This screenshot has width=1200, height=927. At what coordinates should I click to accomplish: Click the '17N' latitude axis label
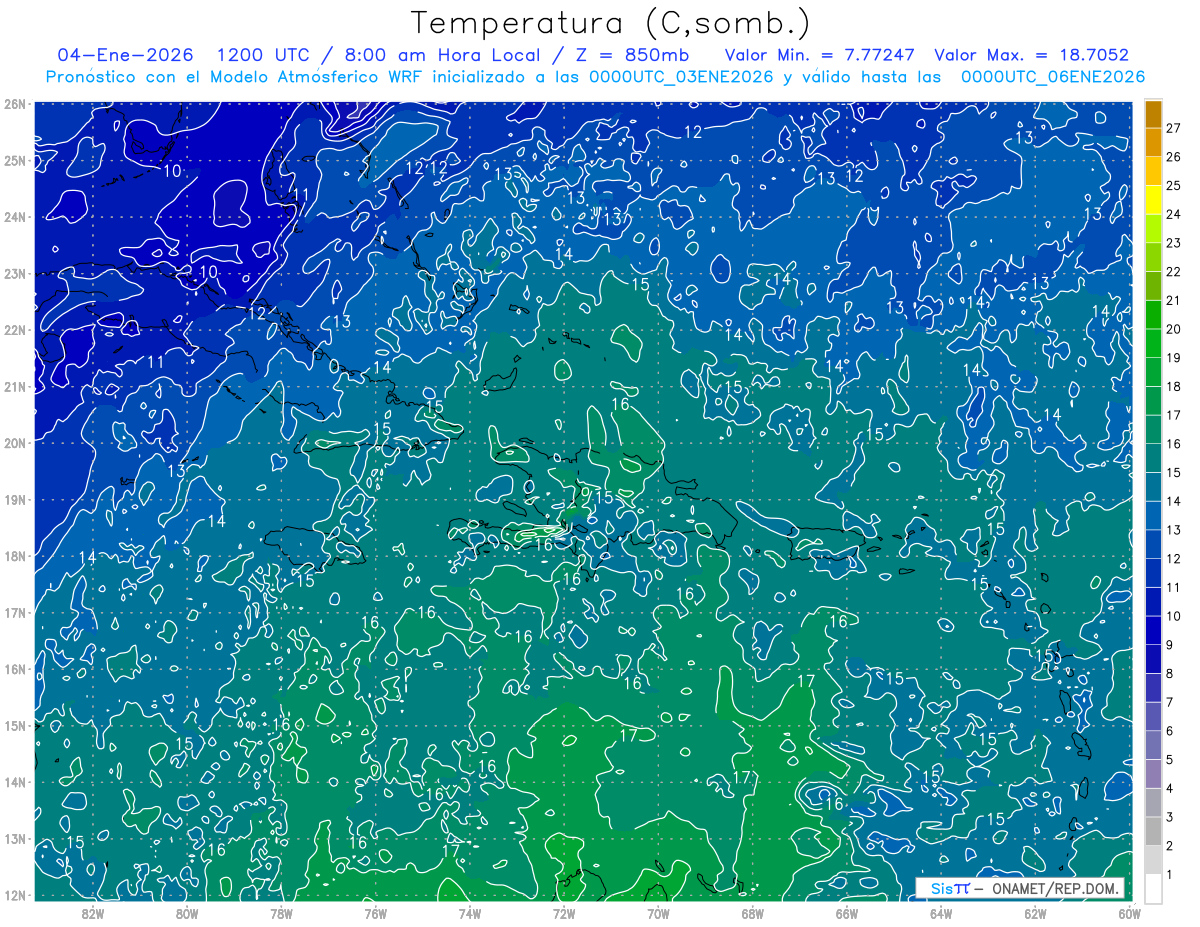[x=14, y=612]
